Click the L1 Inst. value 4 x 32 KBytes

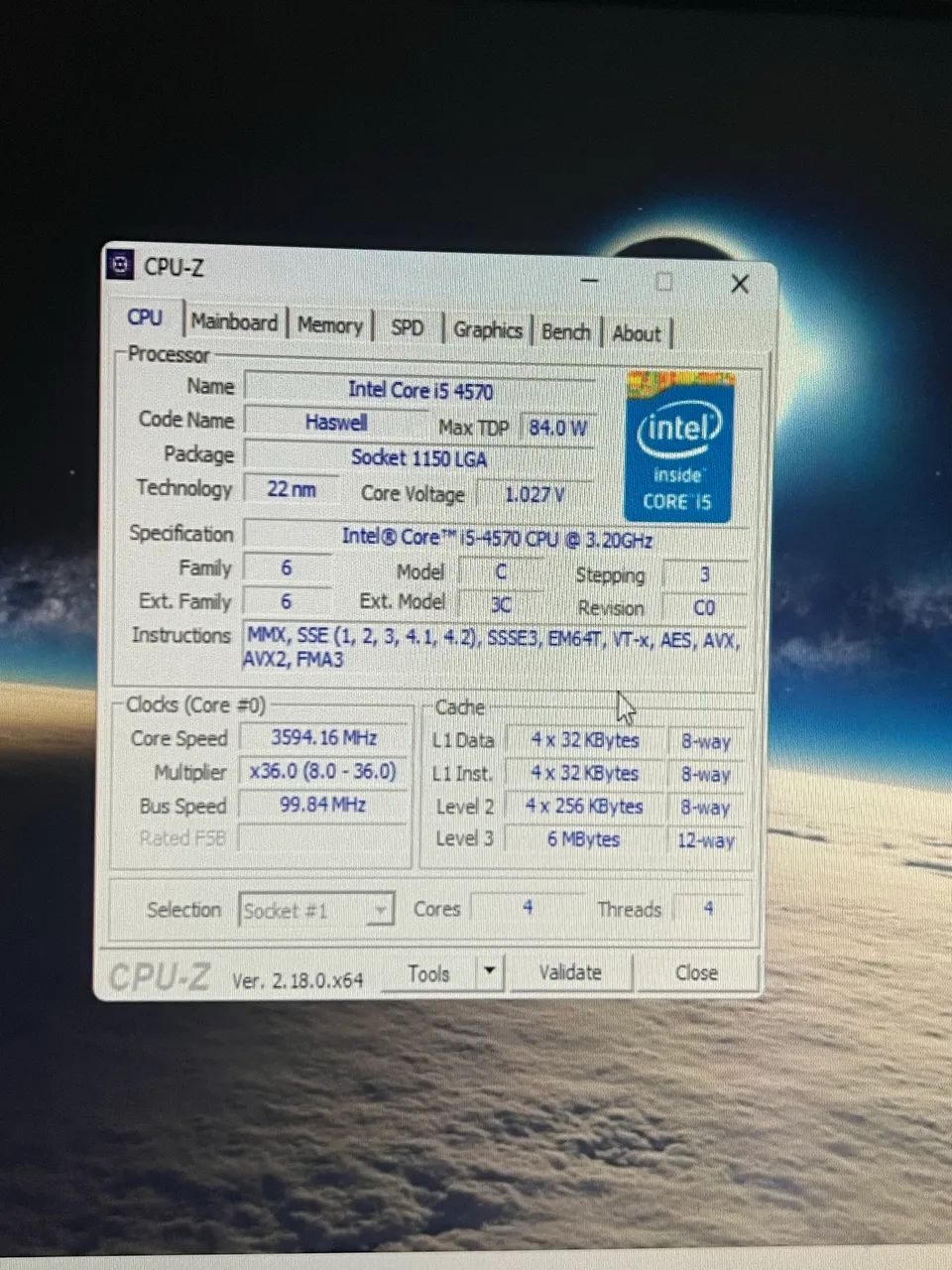(x=585, y=774)
